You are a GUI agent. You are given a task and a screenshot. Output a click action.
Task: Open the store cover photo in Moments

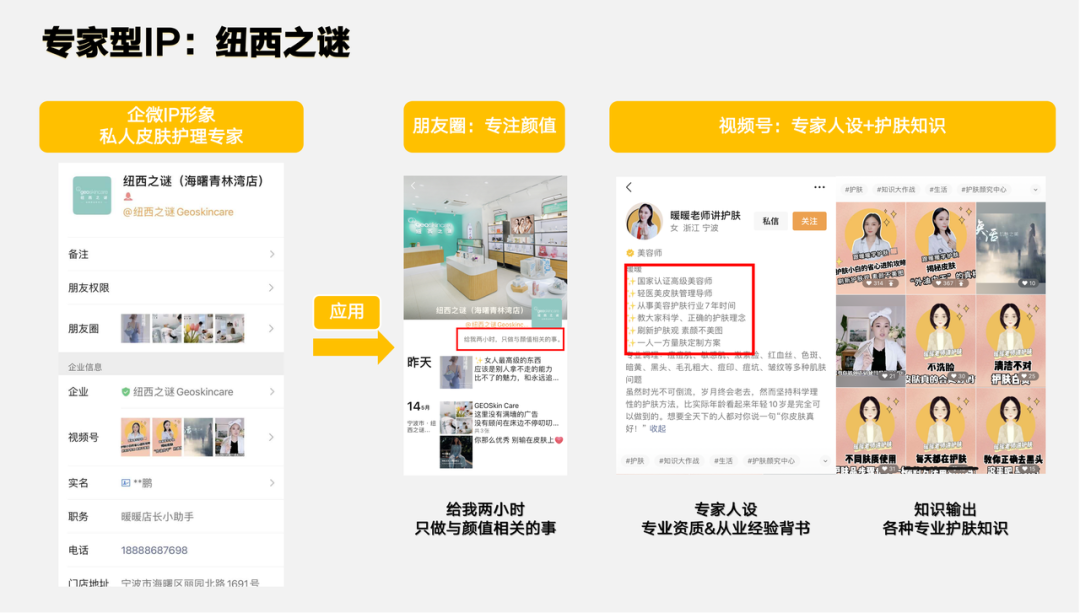tap(485, 247)
